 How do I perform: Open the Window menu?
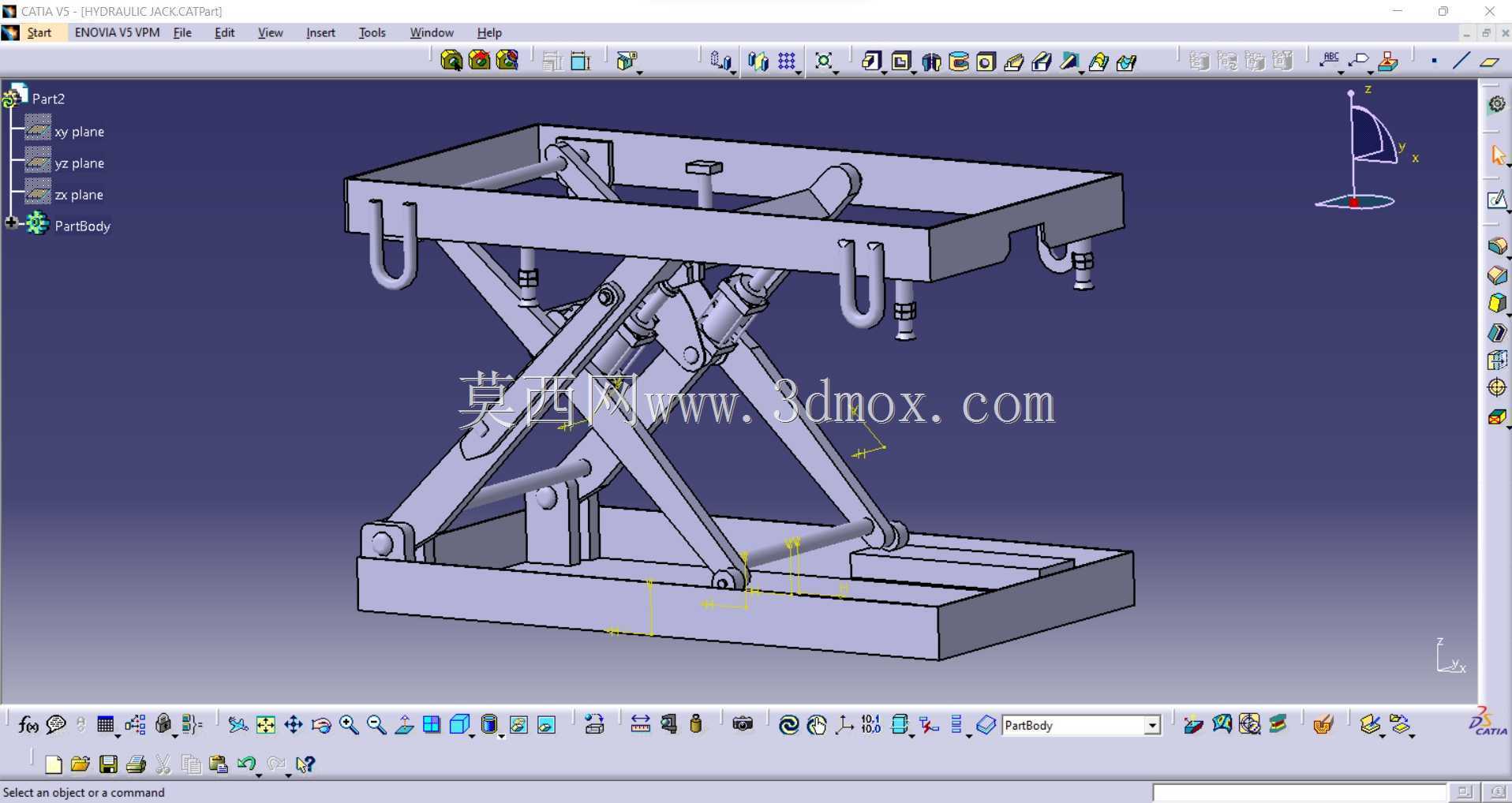pos(432,32)
